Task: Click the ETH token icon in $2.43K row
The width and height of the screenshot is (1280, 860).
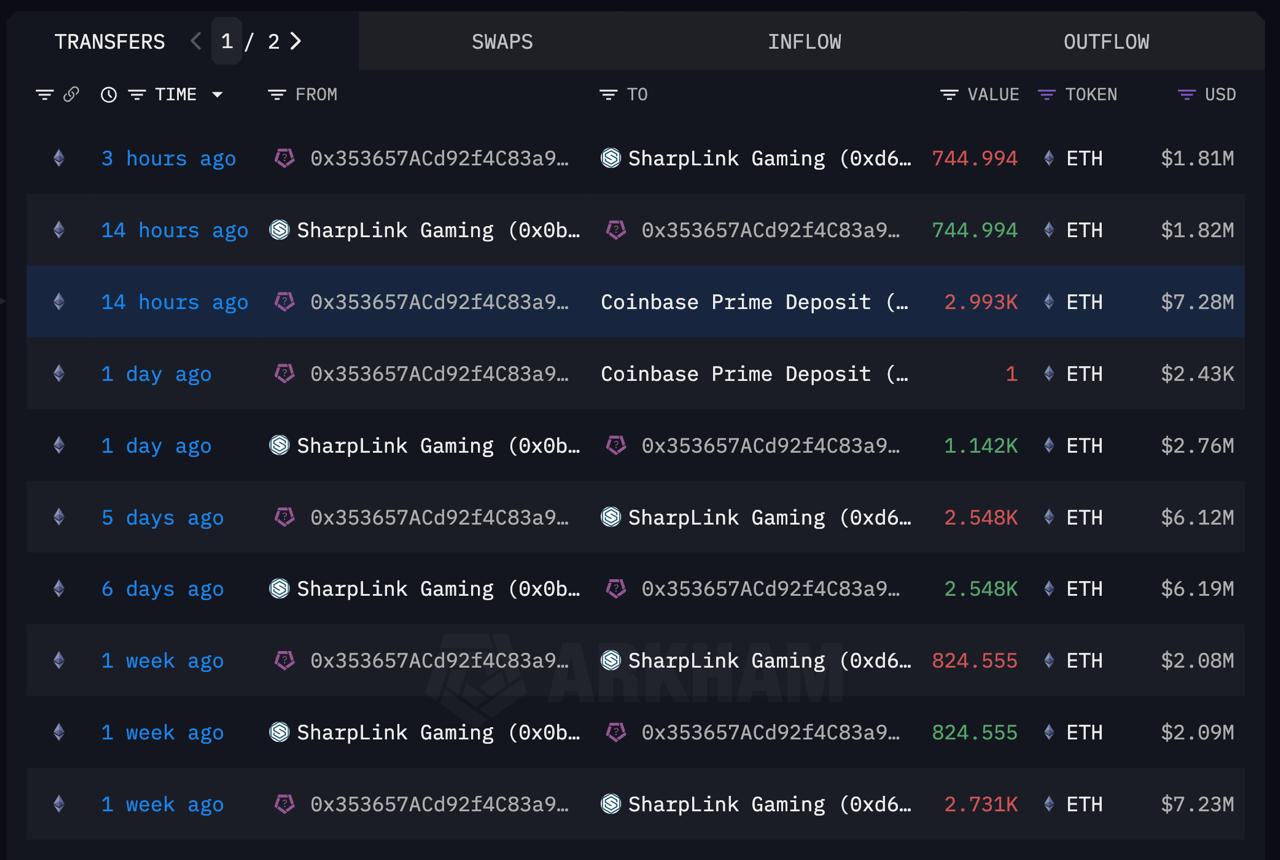Action: click(1049, 373)
